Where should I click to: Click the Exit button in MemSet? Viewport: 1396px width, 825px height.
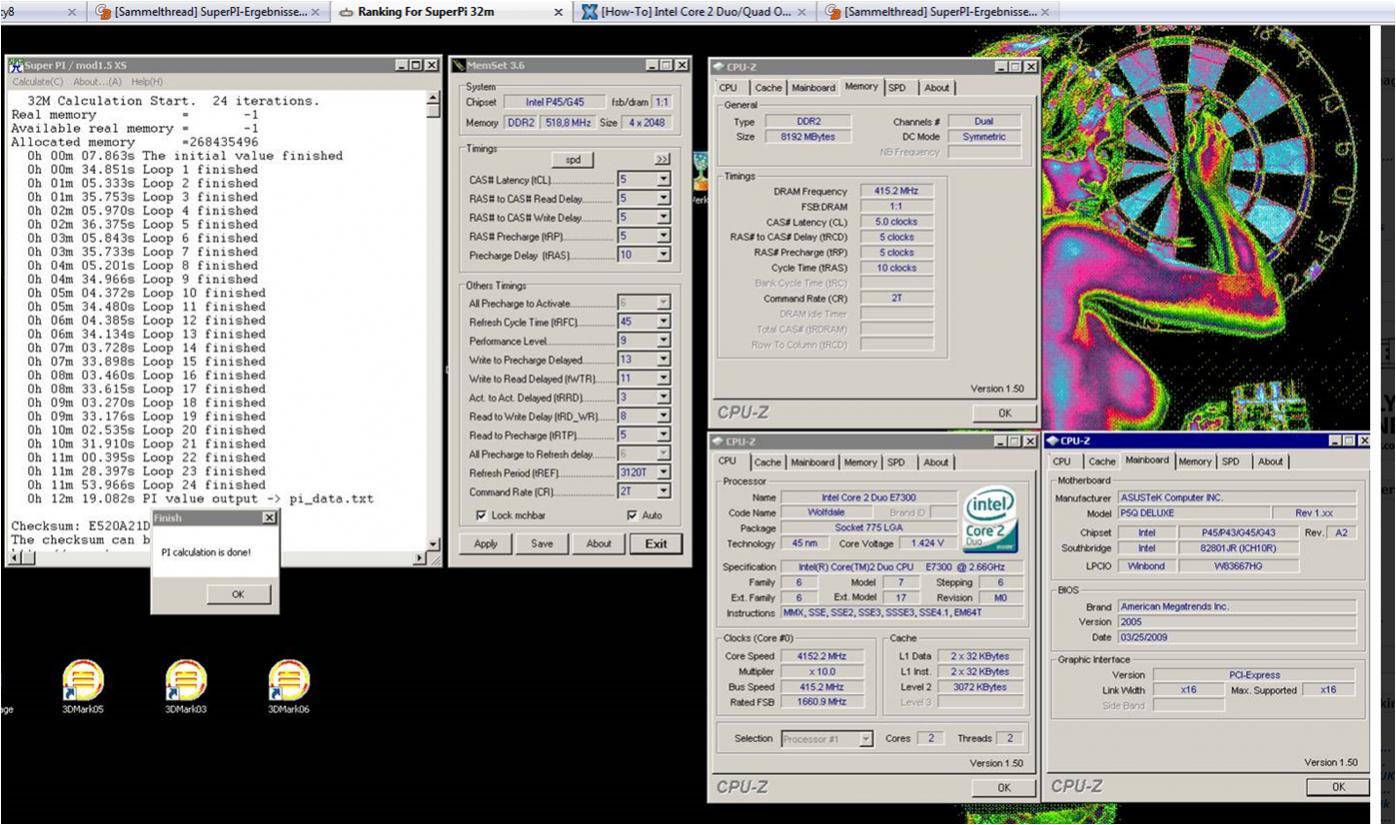tap(656, 544)
